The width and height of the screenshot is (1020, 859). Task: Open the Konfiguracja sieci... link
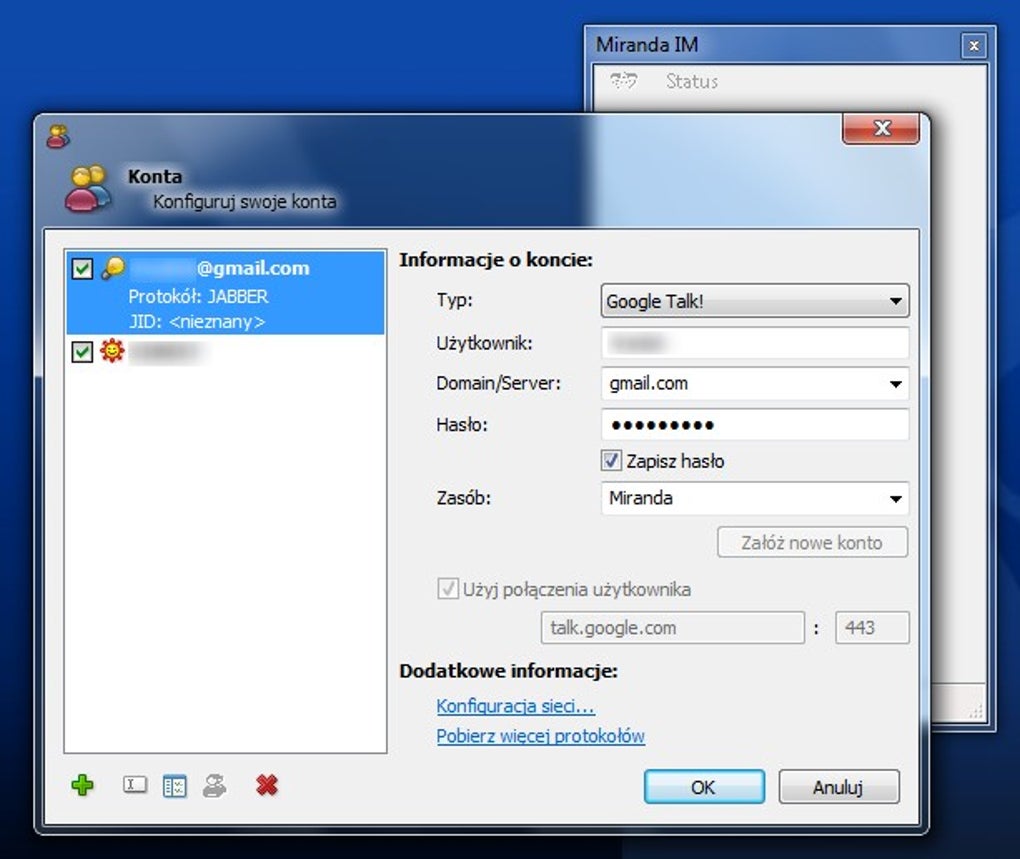(x=515, y=706)
